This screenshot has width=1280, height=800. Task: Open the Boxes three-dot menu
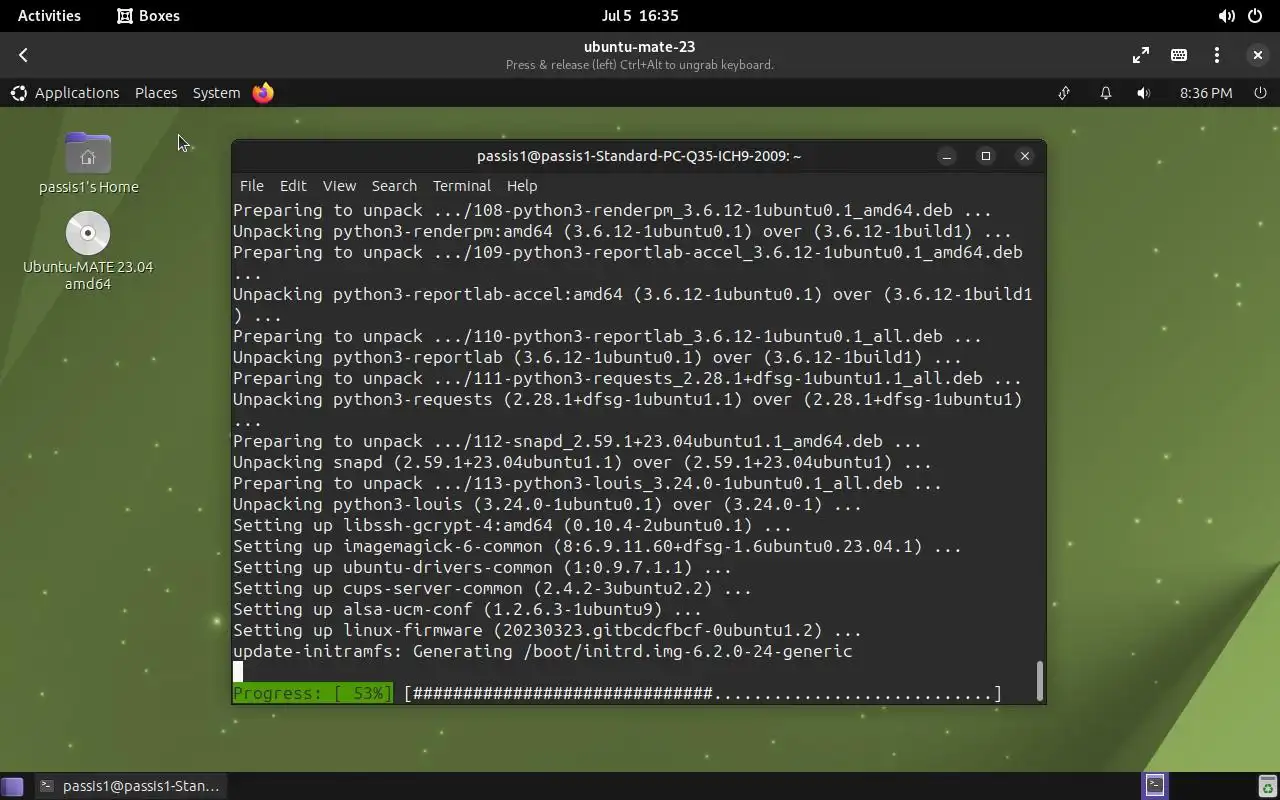[1217, 55]
